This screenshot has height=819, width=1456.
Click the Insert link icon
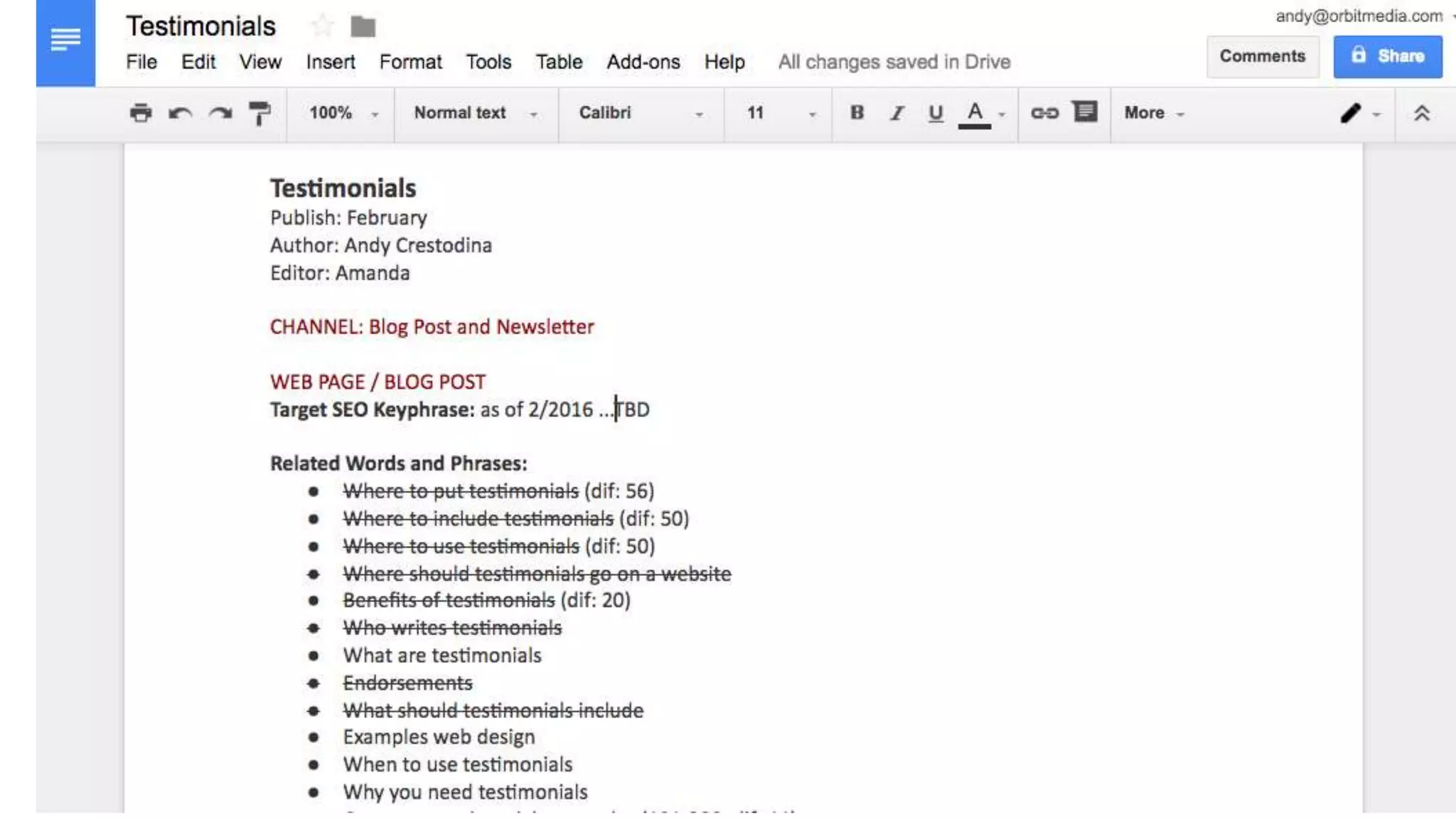1044,113
